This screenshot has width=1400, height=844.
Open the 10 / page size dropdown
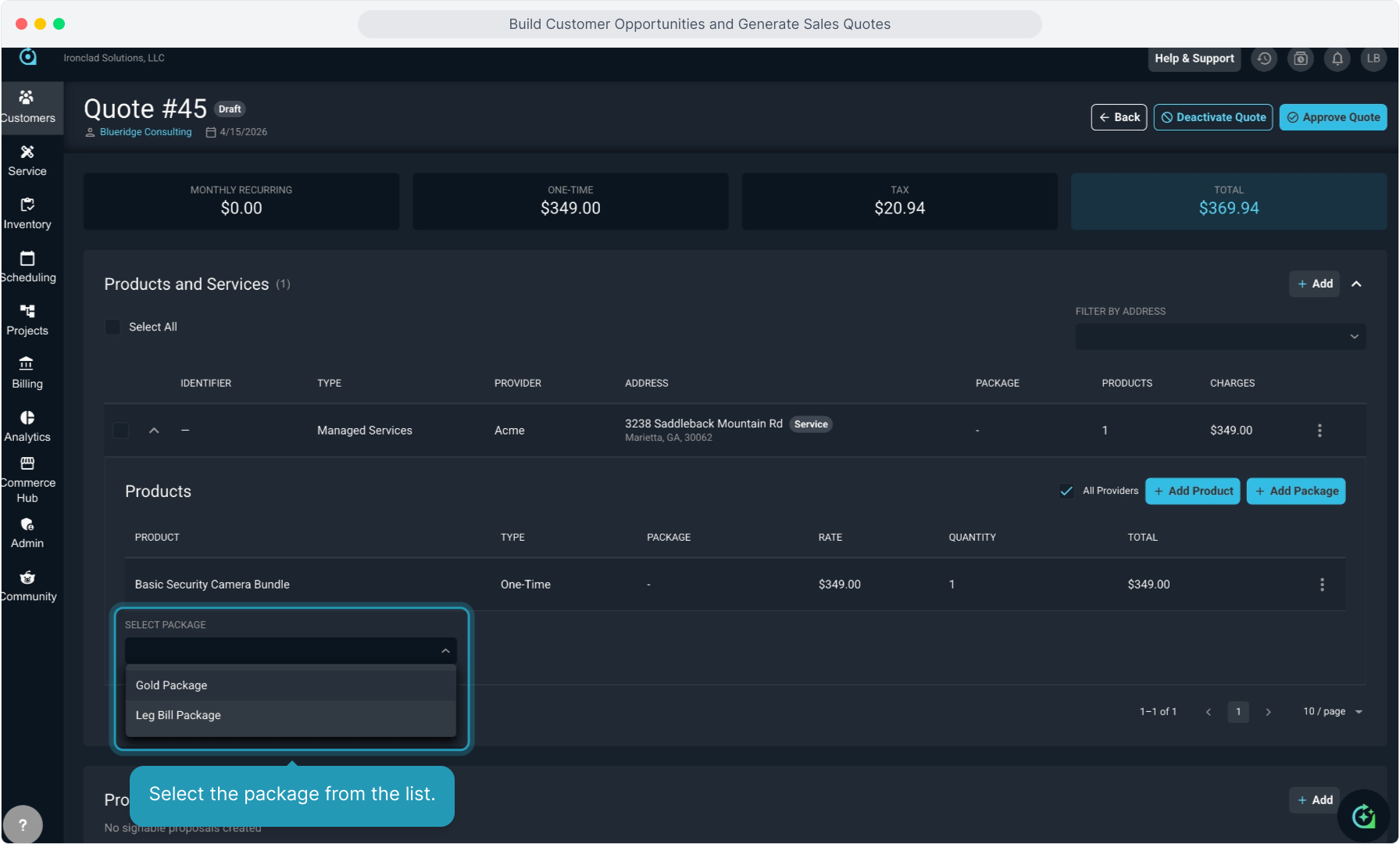(x=1332, y=712)
